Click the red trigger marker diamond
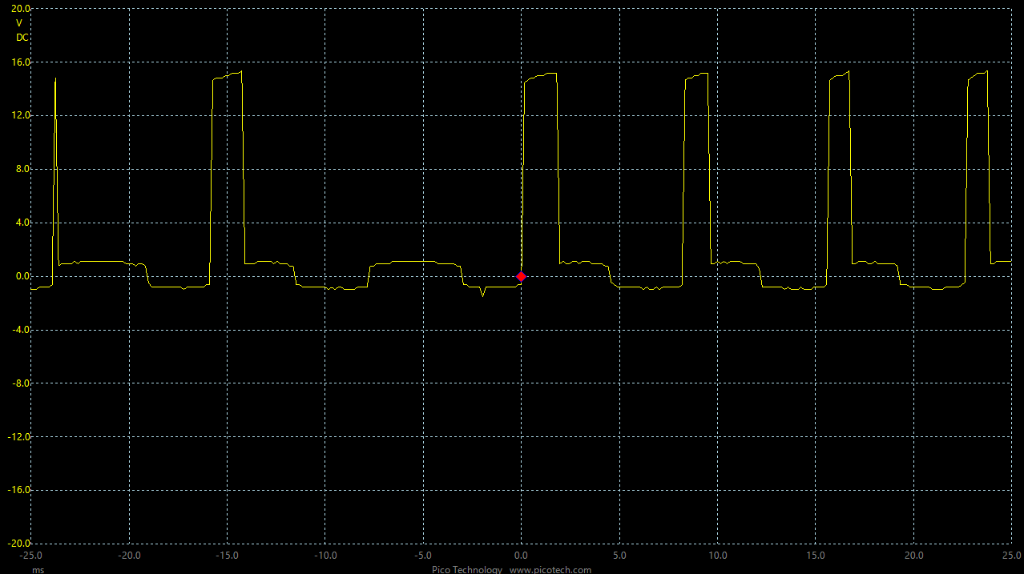 point(521,276)
